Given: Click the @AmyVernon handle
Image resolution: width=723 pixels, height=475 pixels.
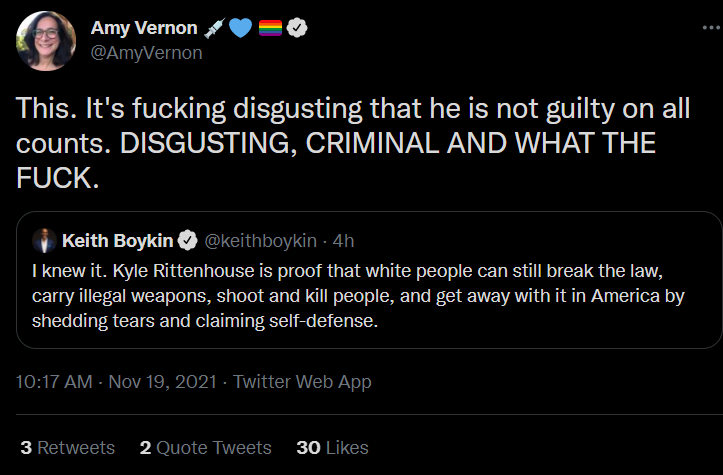Looking at the screenshot, I should [147, 53].
